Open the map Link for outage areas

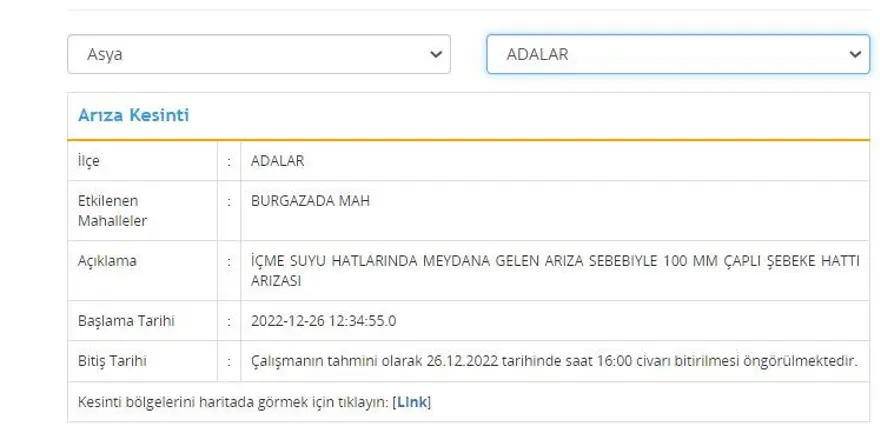click(x=411, y=403)
